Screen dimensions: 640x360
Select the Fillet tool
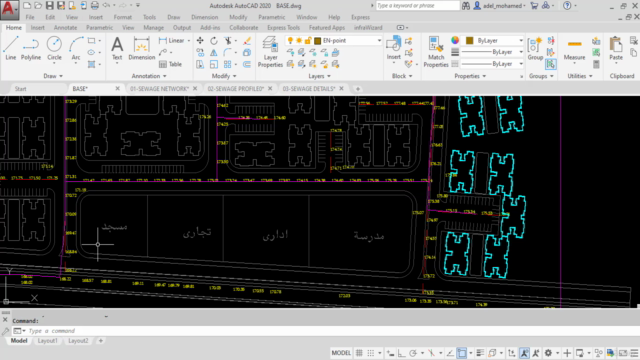227,52
